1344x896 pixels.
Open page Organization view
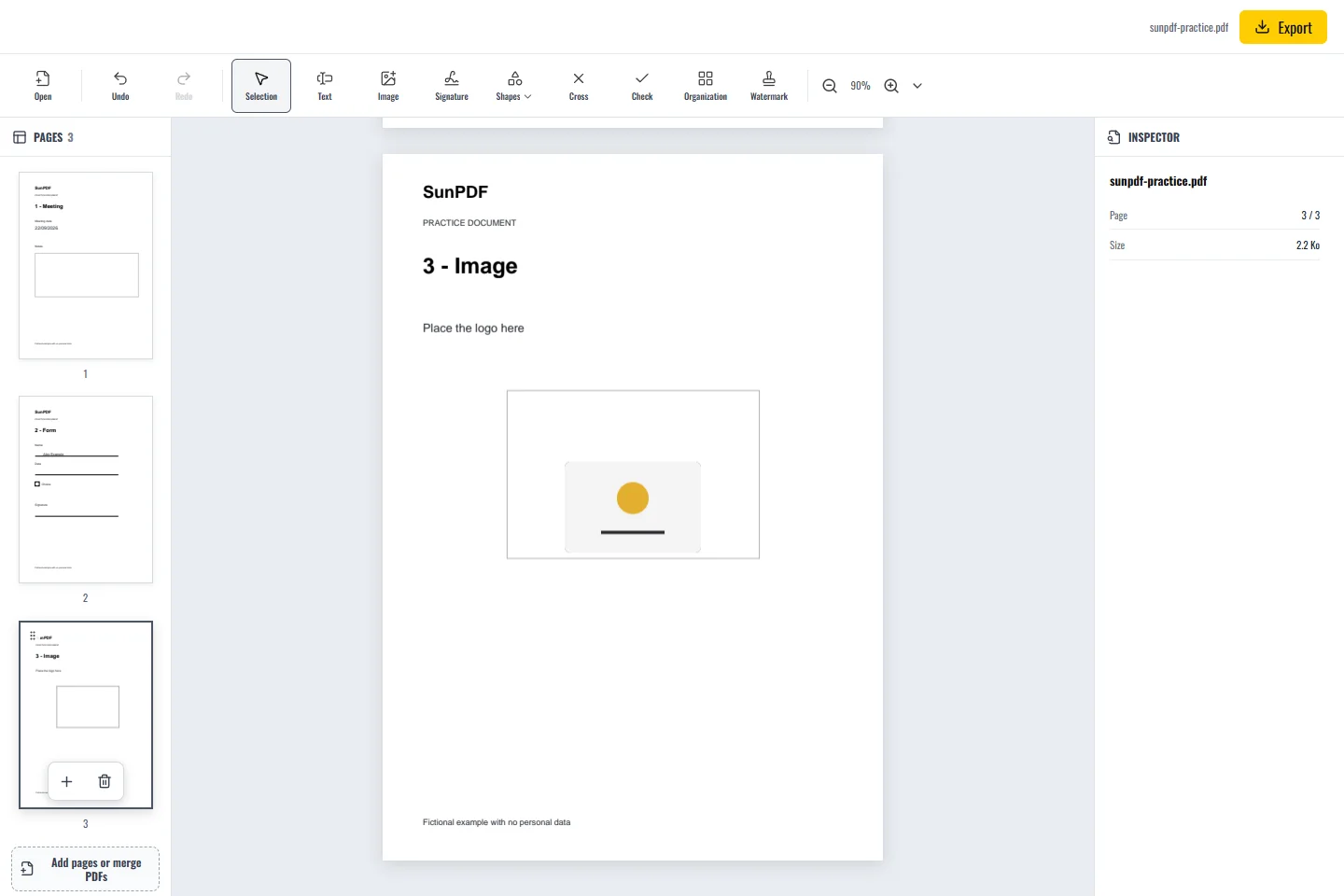tap(706, 86)
